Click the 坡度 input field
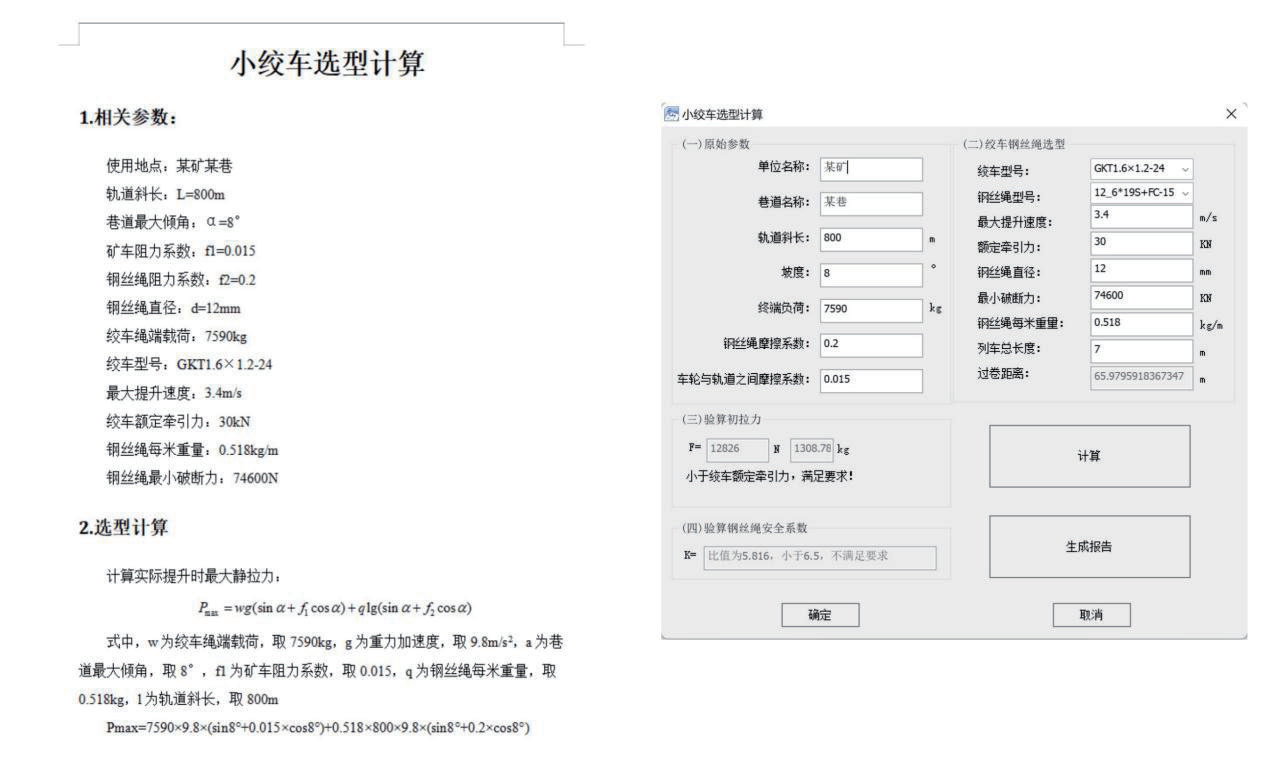 [x=870, y=273]
